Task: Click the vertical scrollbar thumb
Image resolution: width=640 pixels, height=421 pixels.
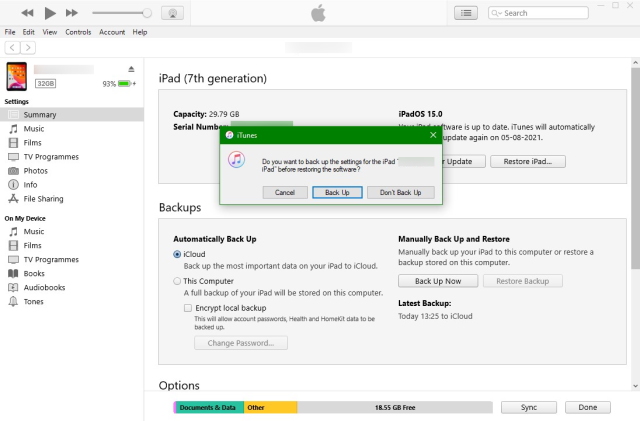Action: [635, 168]
